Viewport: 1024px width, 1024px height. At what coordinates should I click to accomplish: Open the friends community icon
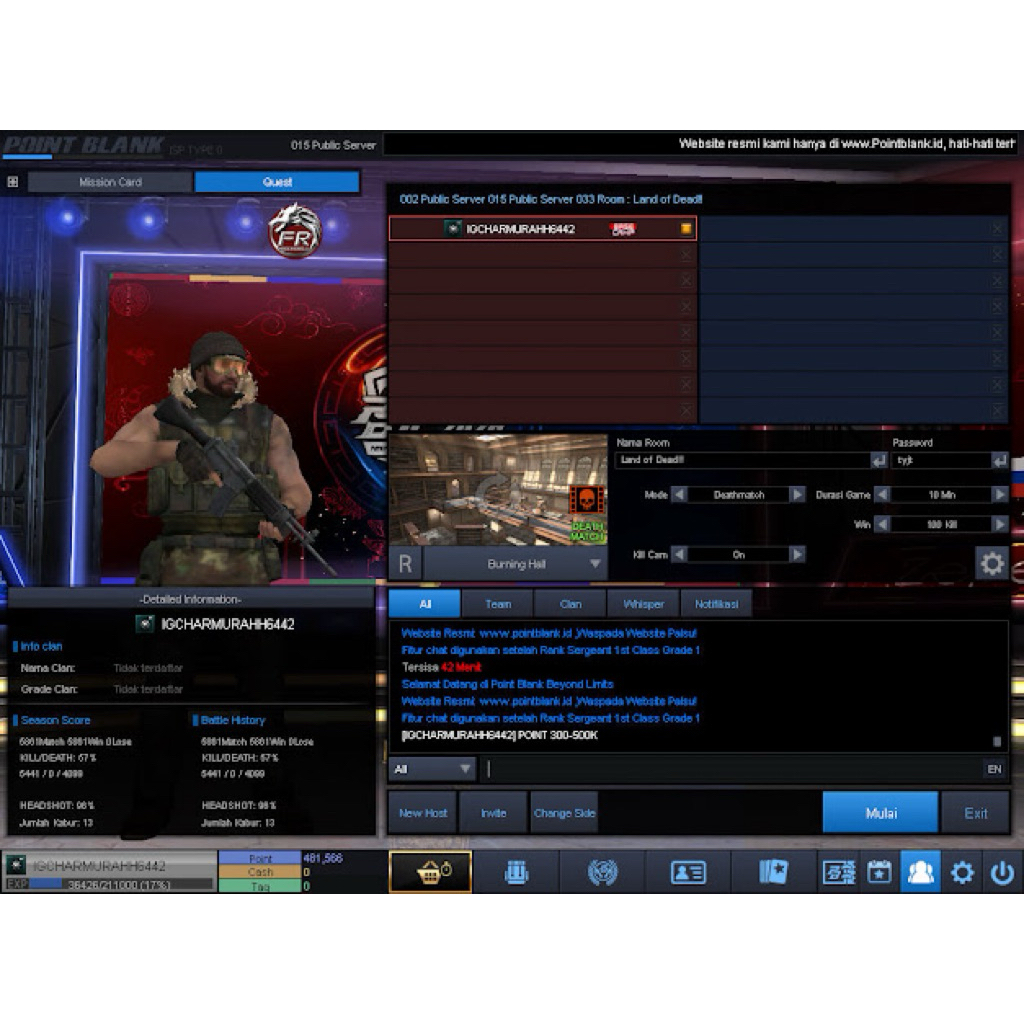[x=920, y=872]
